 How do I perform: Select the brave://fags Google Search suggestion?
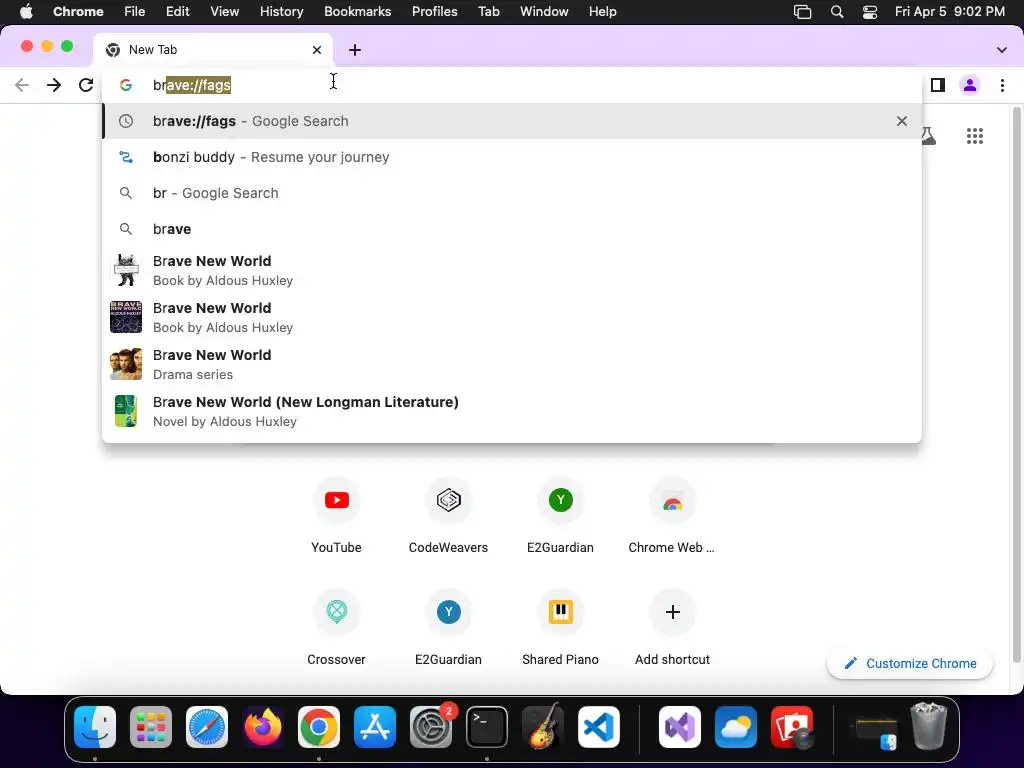pyautogui.click(x=512, y=121)
